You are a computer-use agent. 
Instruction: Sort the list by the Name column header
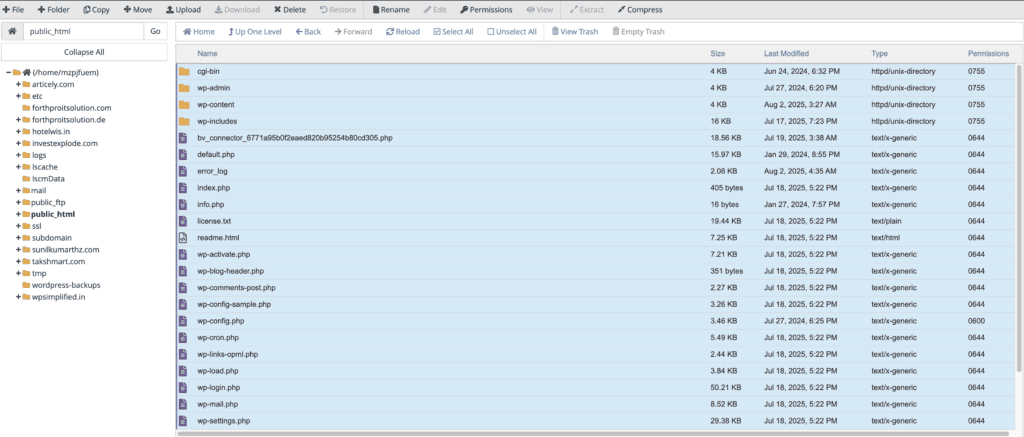pyautogui.click(x=208, y=54)
